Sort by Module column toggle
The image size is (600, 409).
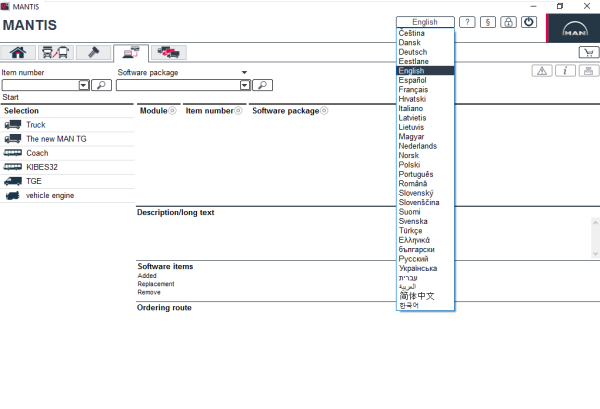pos(173,111)
